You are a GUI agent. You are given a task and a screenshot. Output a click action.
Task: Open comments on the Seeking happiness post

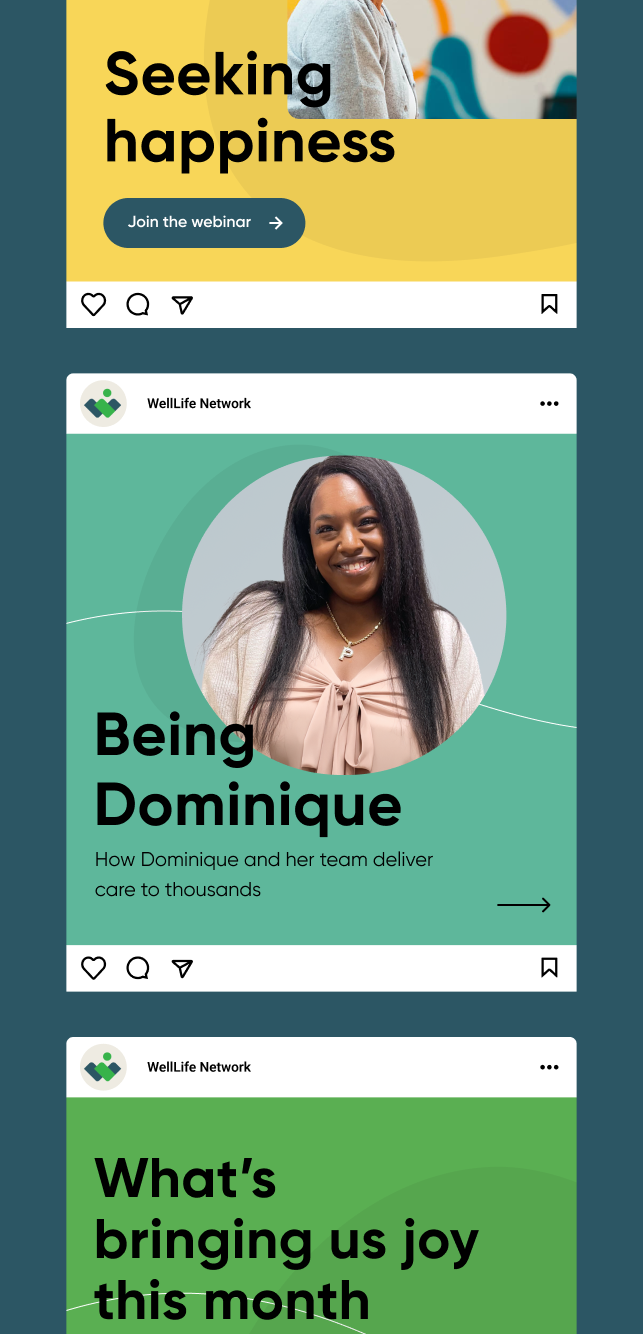coord(138,304)
